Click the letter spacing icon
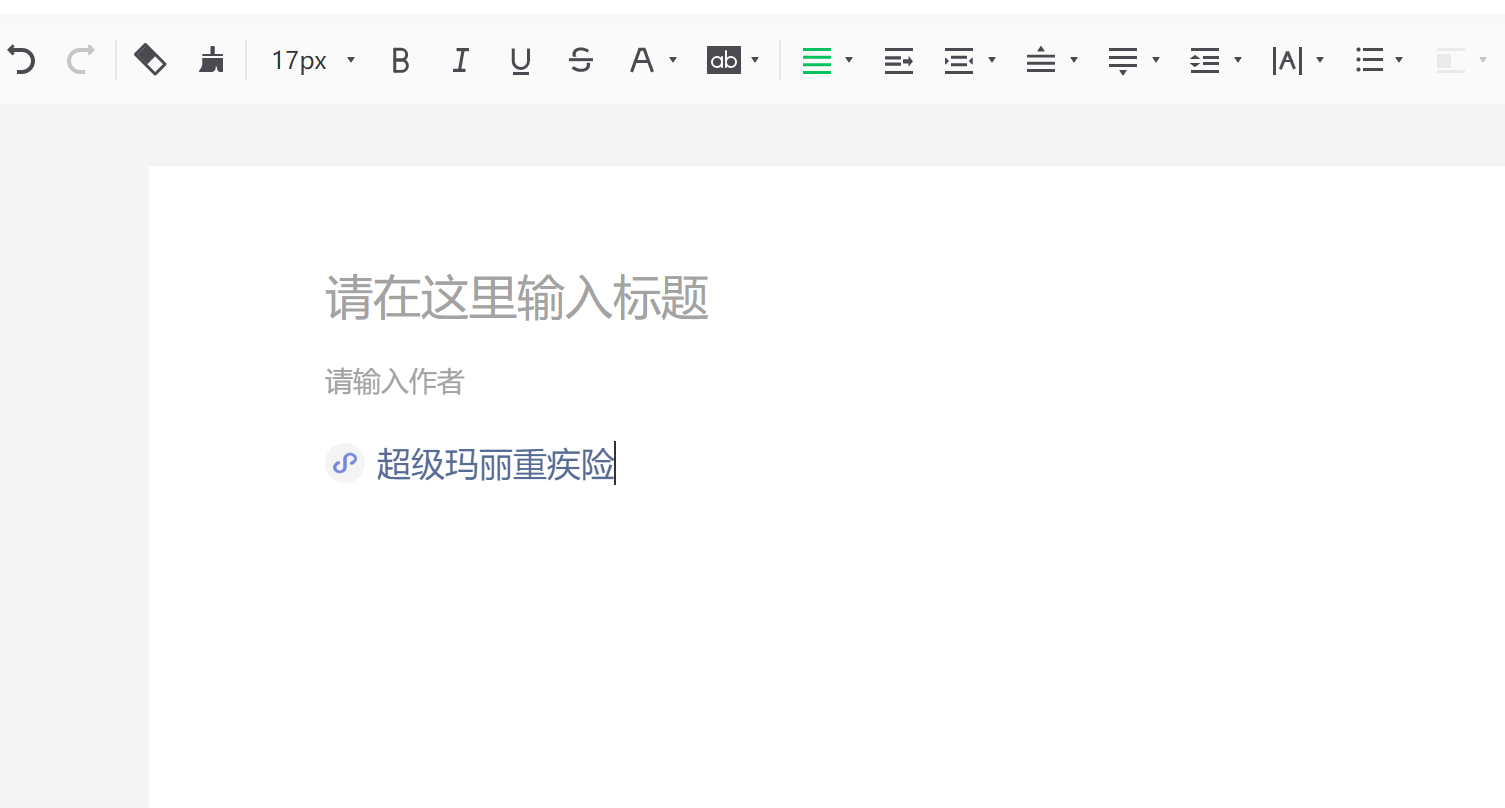The image size is (1505, 808). (x=1287, y=61)
